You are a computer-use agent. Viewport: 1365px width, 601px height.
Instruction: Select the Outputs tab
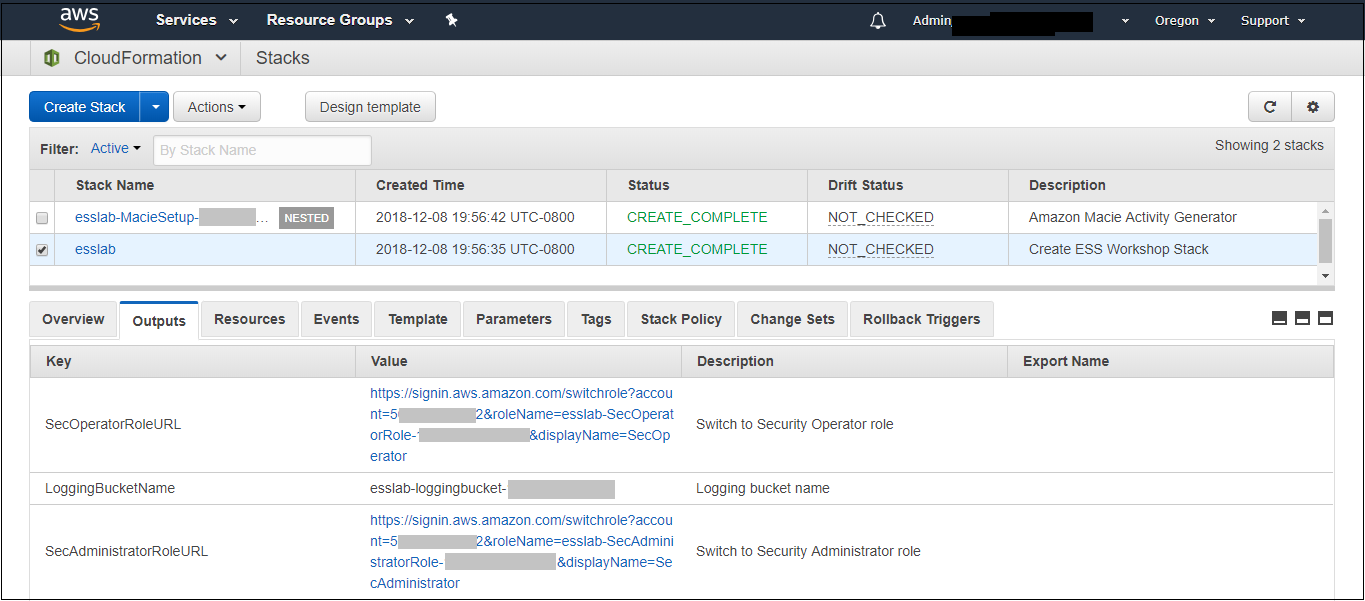point(159,320)
